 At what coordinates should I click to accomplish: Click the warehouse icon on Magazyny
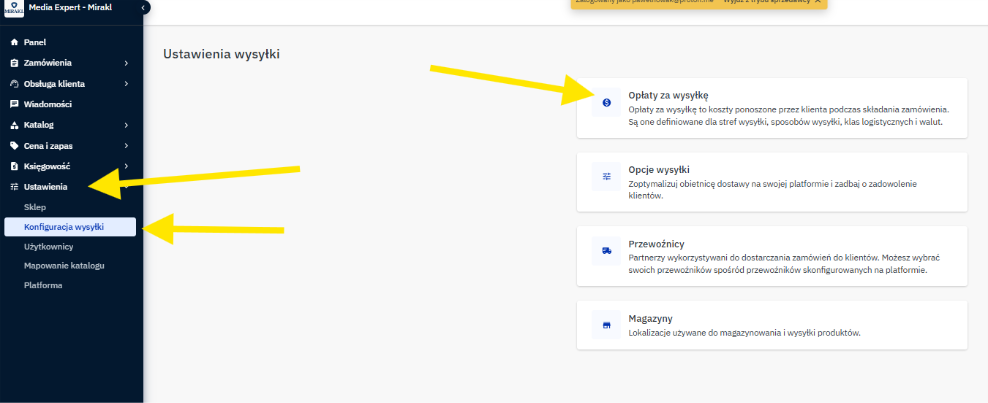(x=606, y=325)
